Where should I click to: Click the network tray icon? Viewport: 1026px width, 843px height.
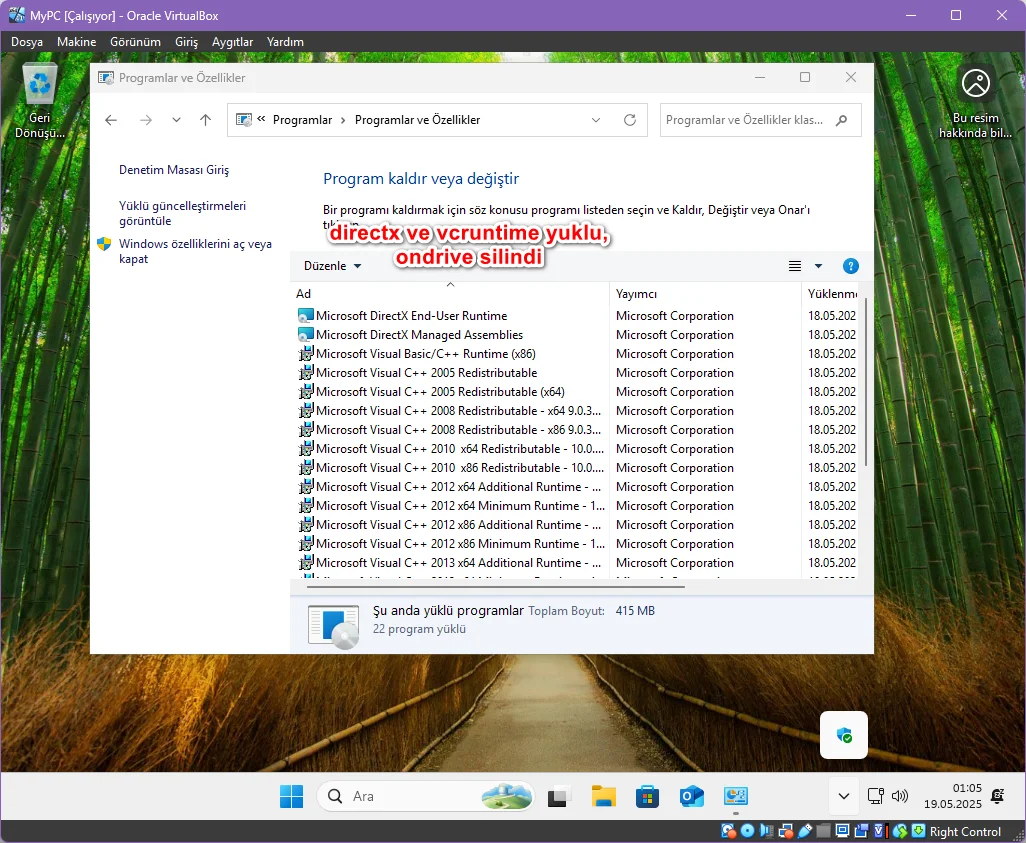[x=876, y=796]
